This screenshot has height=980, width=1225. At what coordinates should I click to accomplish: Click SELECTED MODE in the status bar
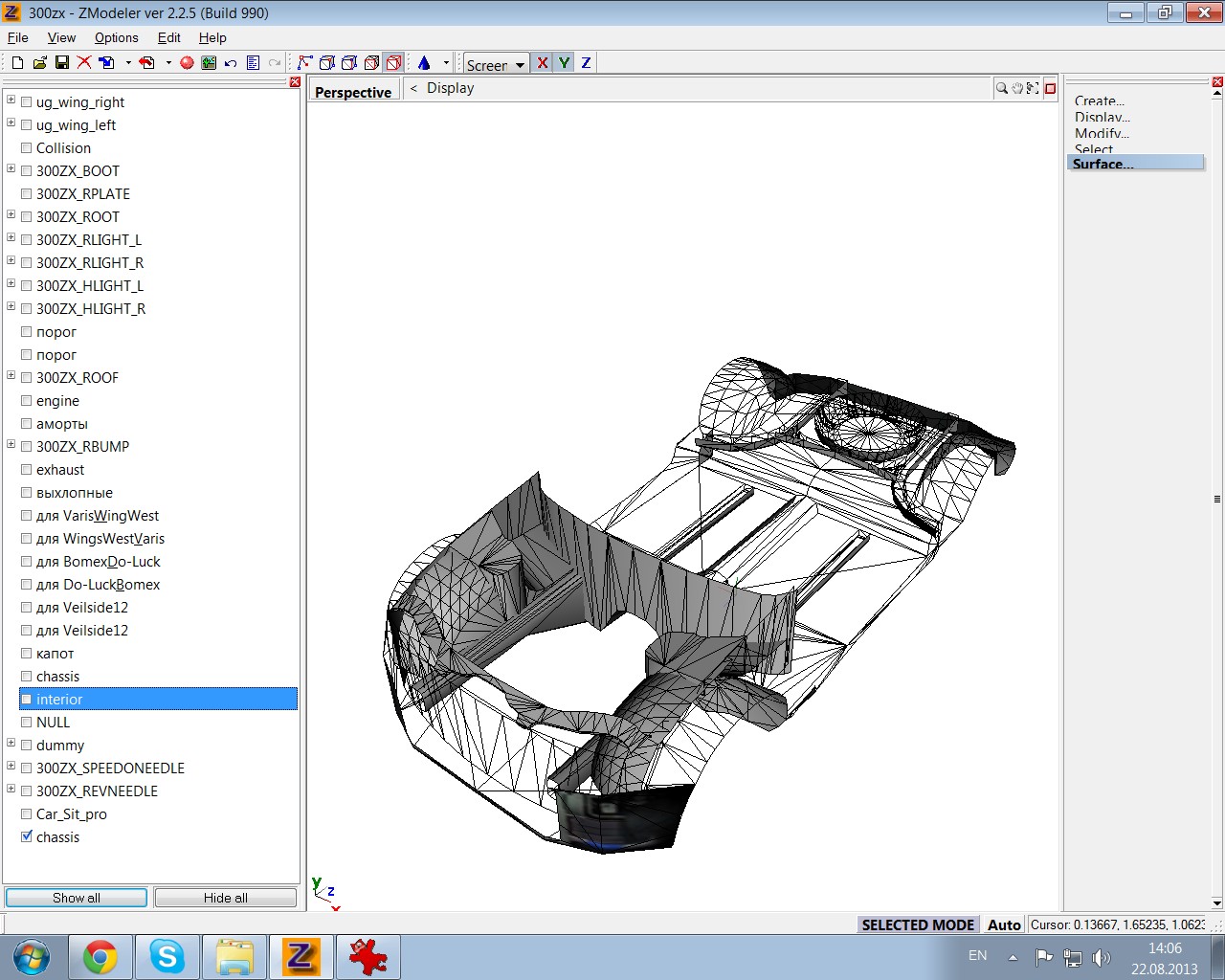[918, 924]
